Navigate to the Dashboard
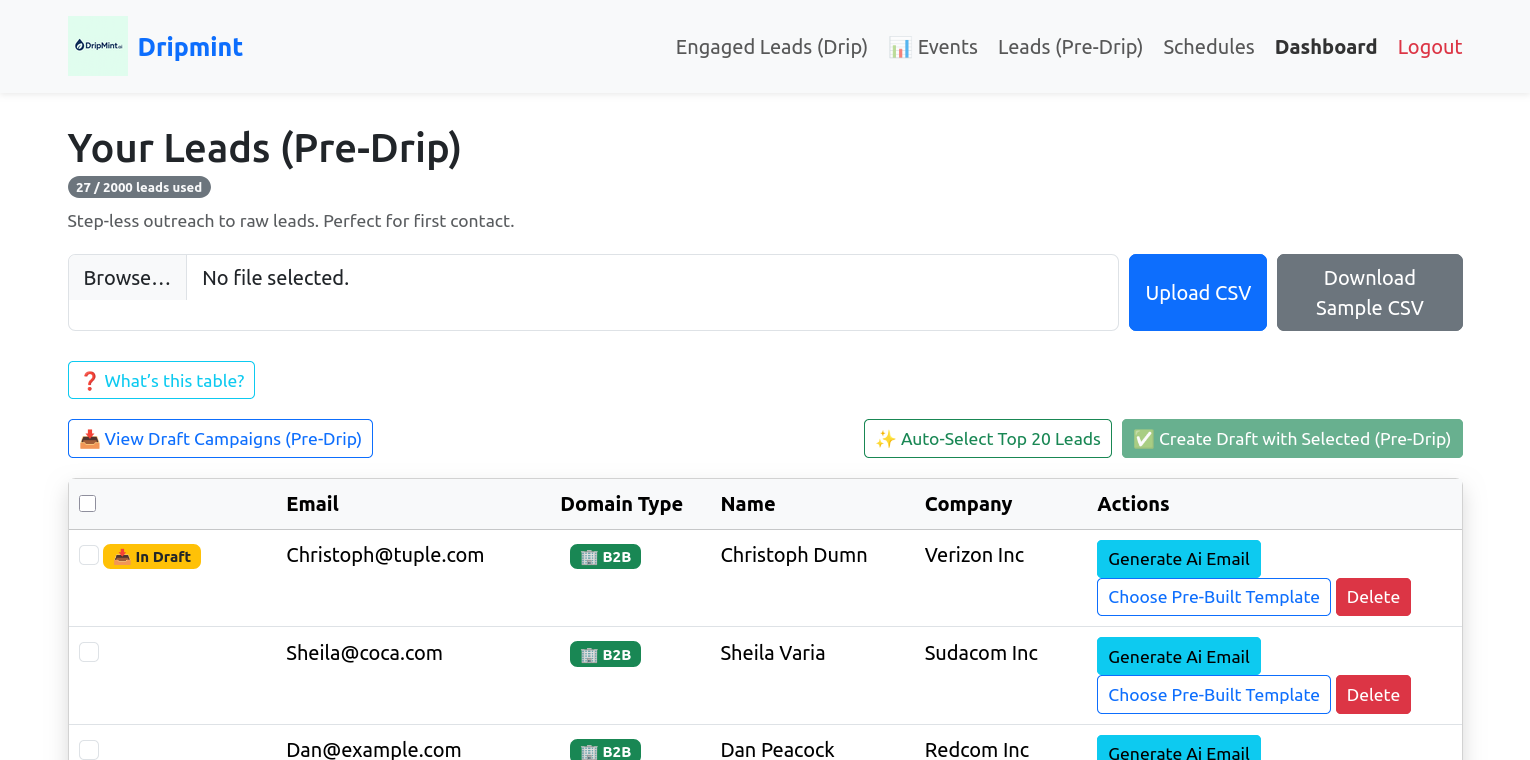1530x760 pixels. [1325, 47]
